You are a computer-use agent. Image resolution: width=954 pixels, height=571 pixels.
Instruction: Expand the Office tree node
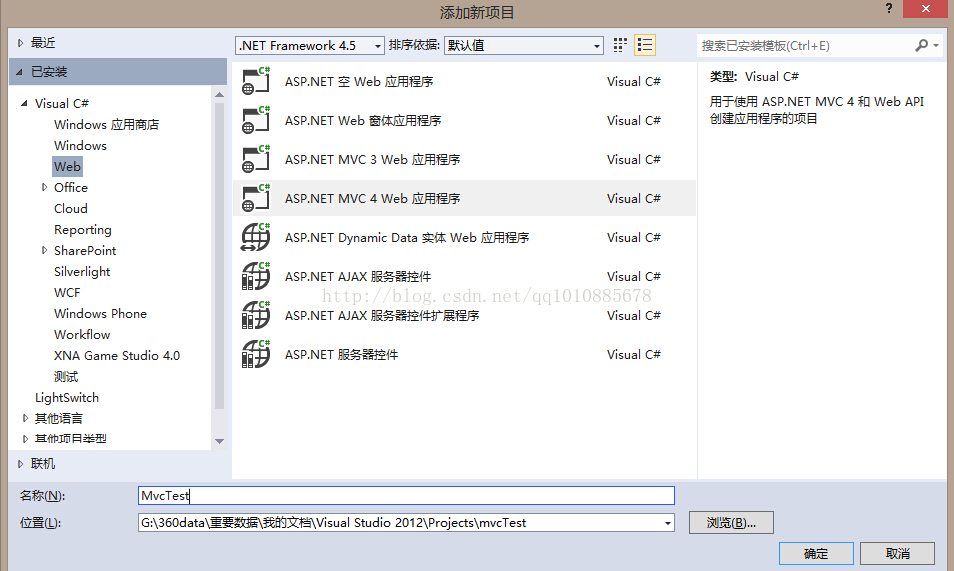pos(44,187)
